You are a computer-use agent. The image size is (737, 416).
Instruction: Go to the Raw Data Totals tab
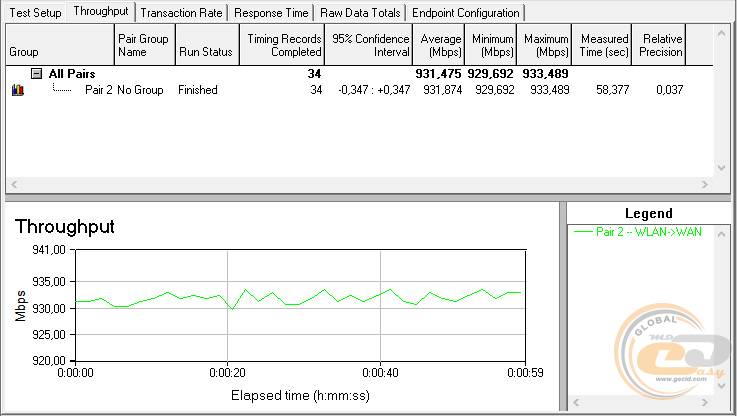(360, 13)
